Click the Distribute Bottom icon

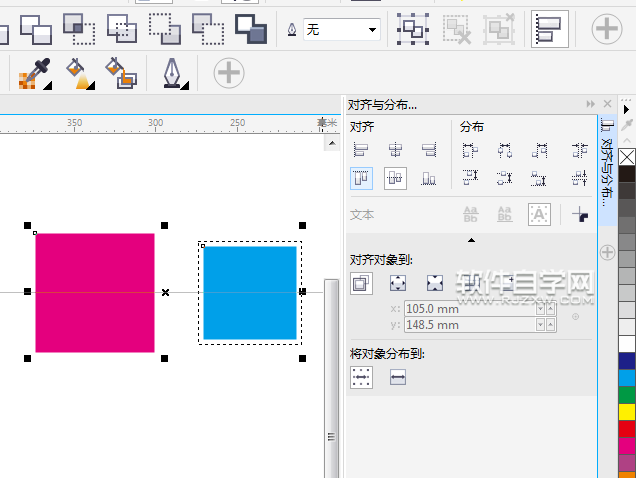tap(539, 178)
